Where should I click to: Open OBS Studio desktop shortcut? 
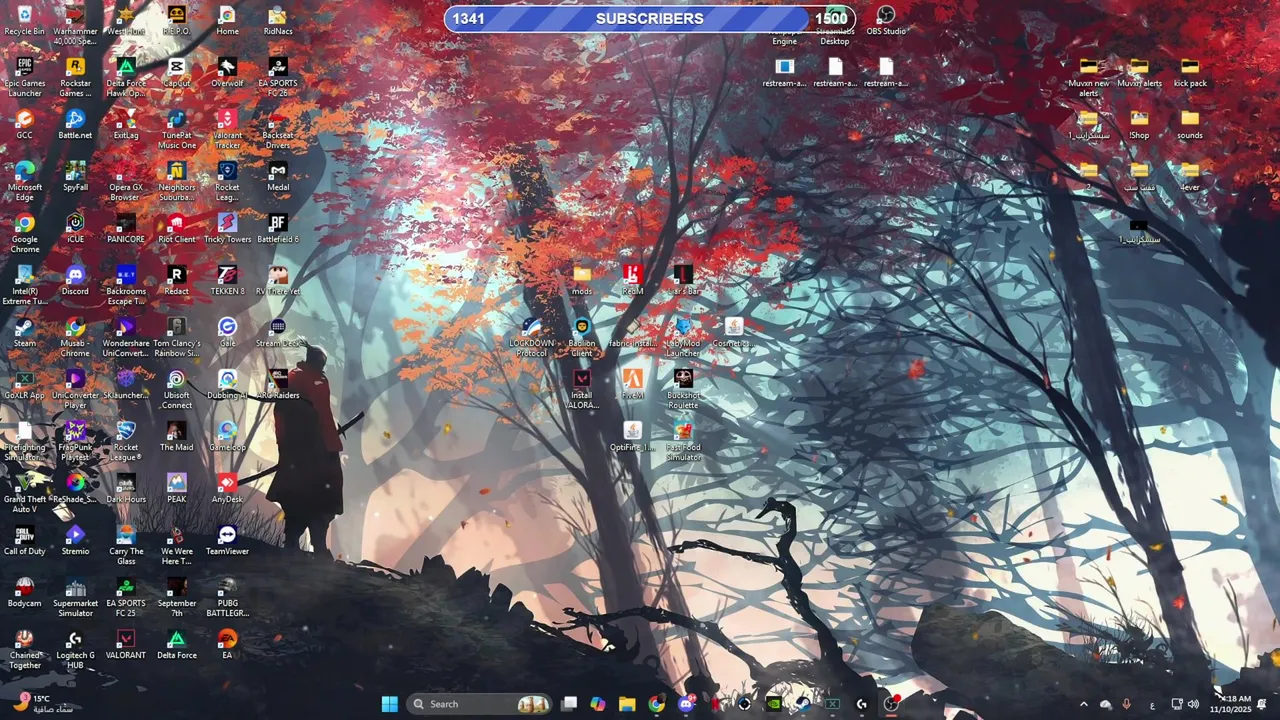(886, 20)
